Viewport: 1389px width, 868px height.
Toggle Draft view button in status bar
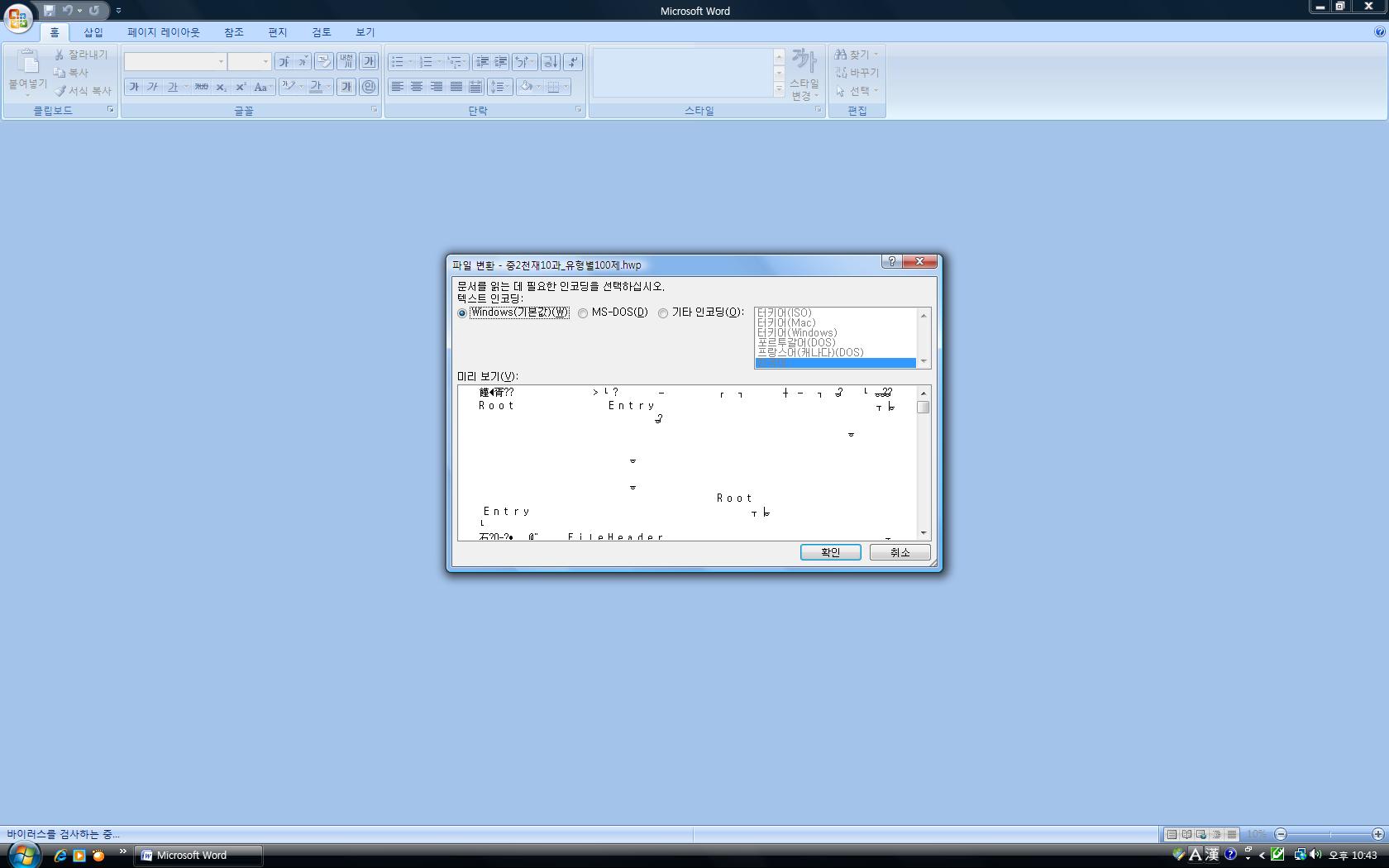[1232, 834]
